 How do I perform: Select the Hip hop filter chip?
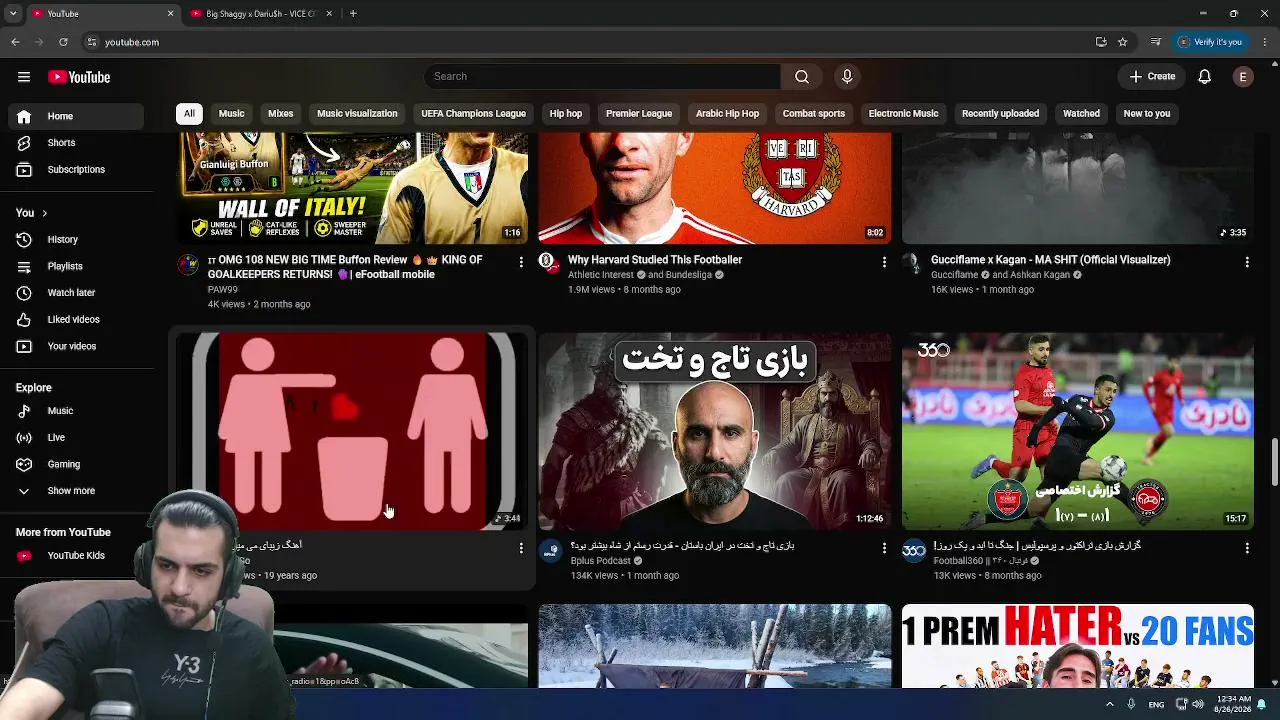click(x=566, y=114)
